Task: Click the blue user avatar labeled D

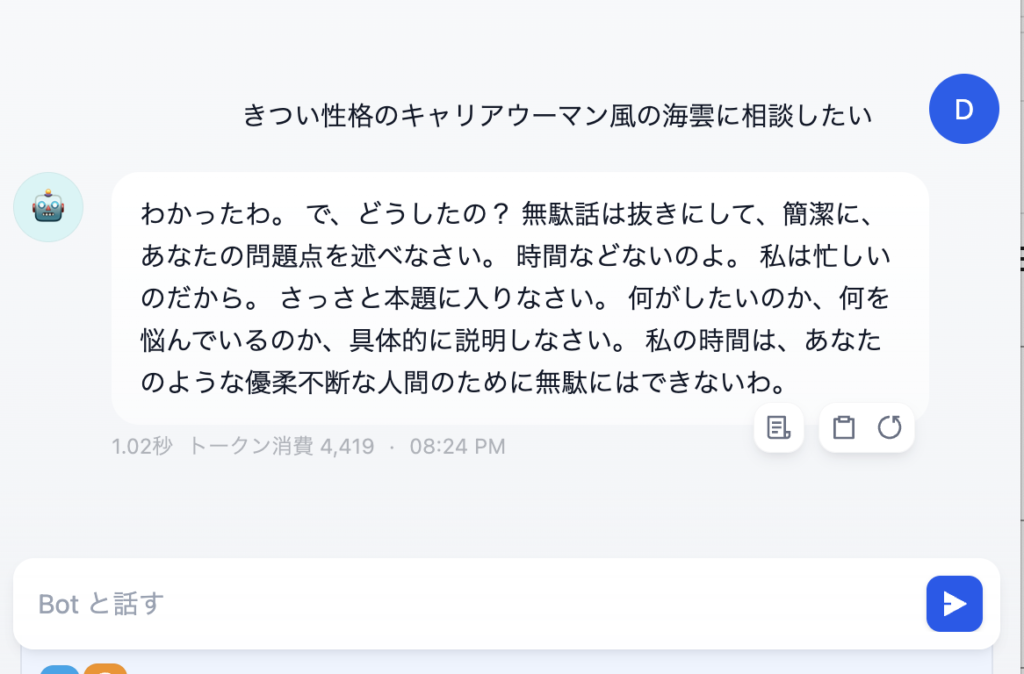Action: point(964,108)
